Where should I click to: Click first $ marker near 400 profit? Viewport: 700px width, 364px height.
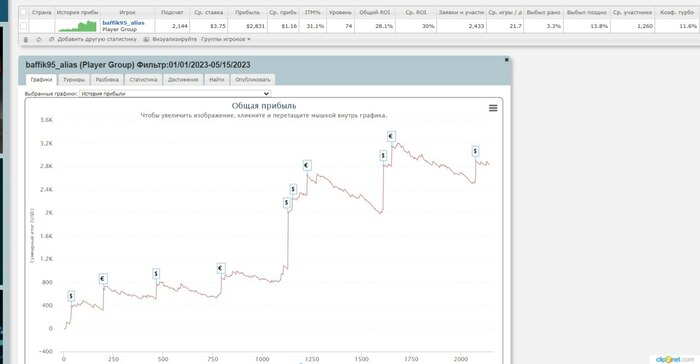(71, 296)
